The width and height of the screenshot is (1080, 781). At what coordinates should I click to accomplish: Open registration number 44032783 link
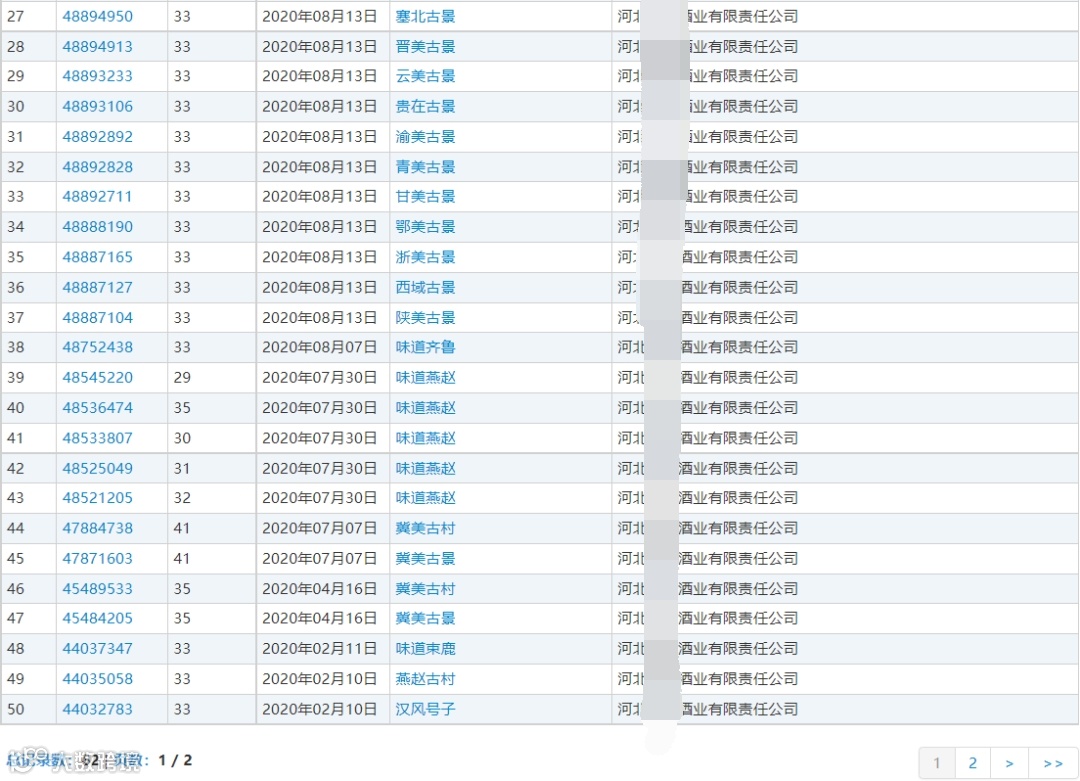[x=97, y=710]
